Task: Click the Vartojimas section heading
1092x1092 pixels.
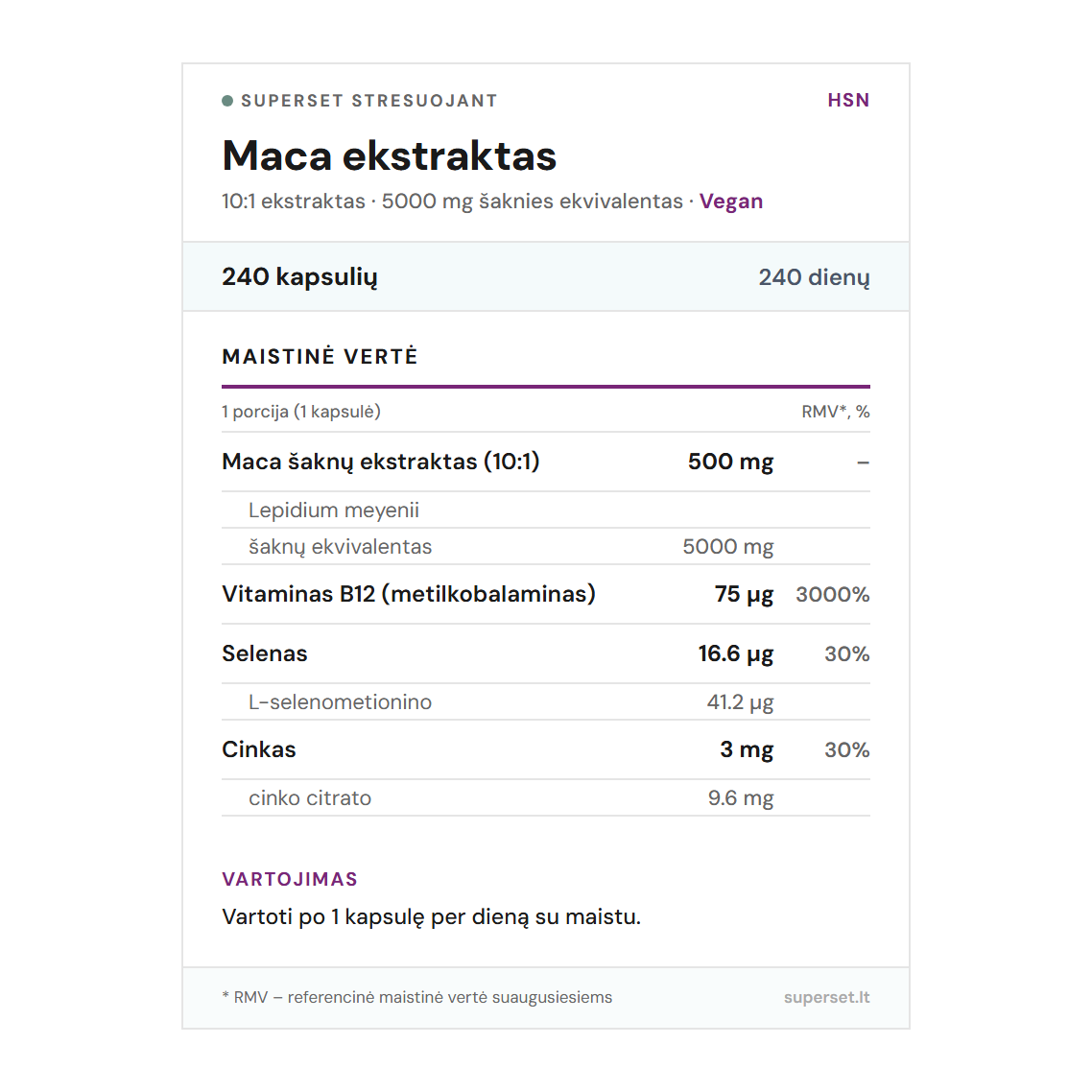Action: pyautogui.click(x=290, y=879)
